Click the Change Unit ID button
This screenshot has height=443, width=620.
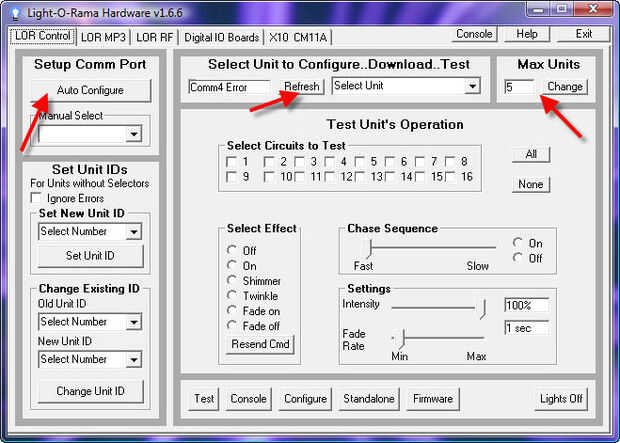(x=91, y=391)
